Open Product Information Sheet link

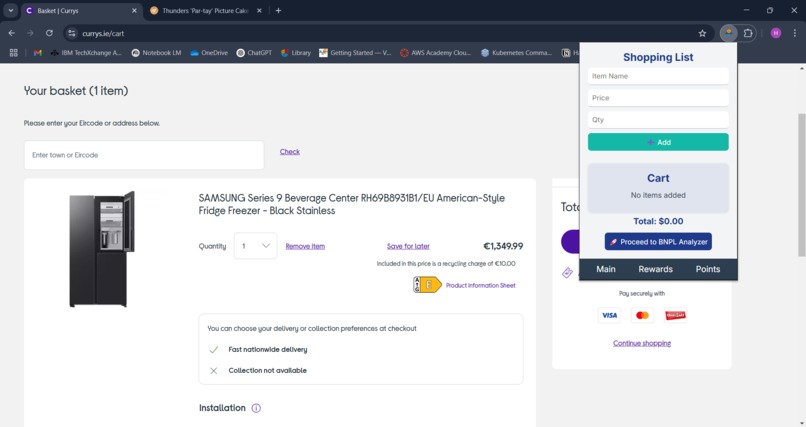(x=480, y=285)
